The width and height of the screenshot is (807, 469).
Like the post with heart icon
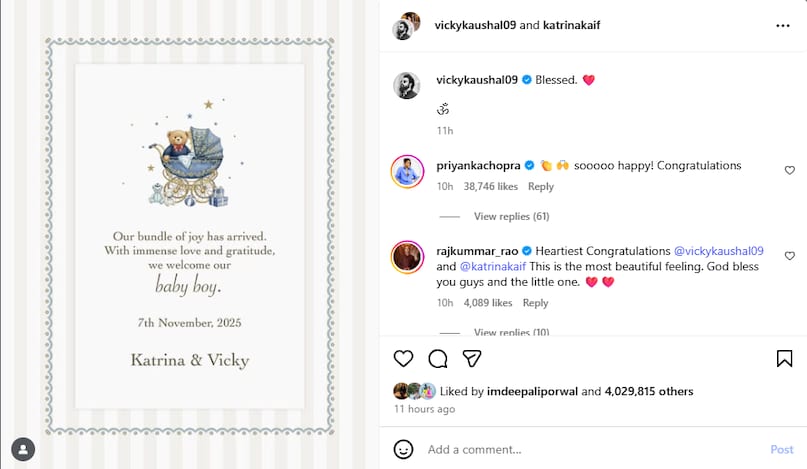tap(403, 358)
